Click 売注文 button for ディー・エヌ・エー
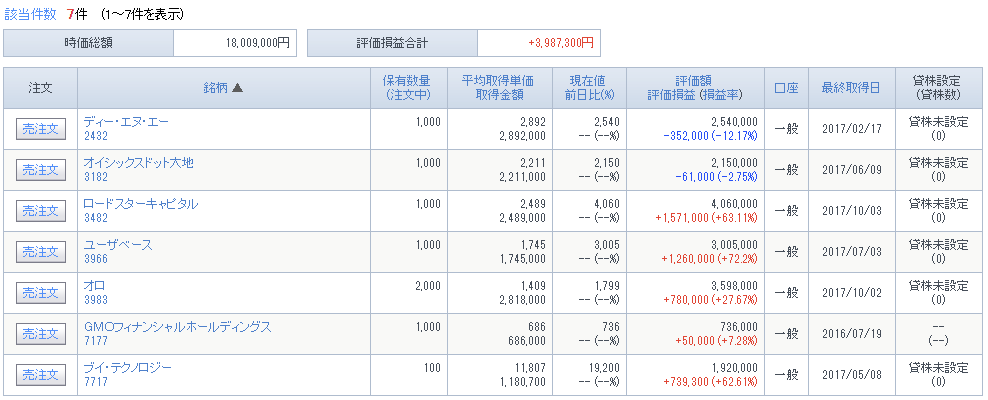Screen dimensions: 988x400 (x=40, y=129)
